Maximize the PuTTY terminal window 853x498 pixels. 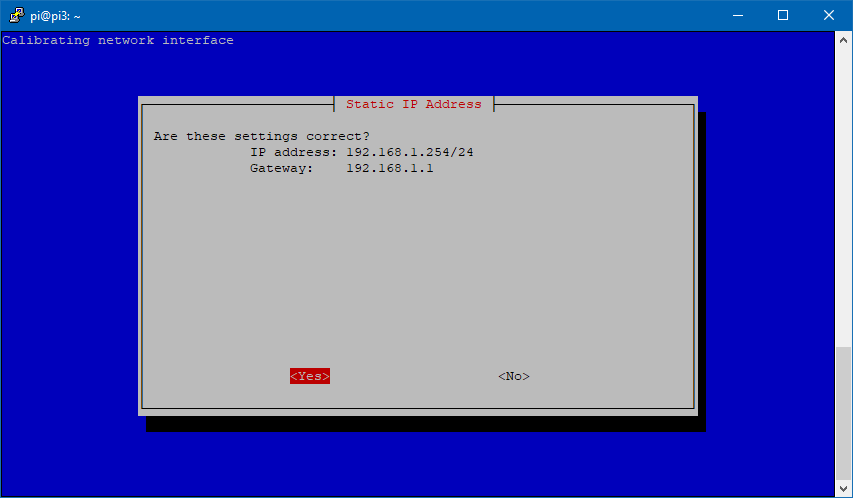coord(783,15)
